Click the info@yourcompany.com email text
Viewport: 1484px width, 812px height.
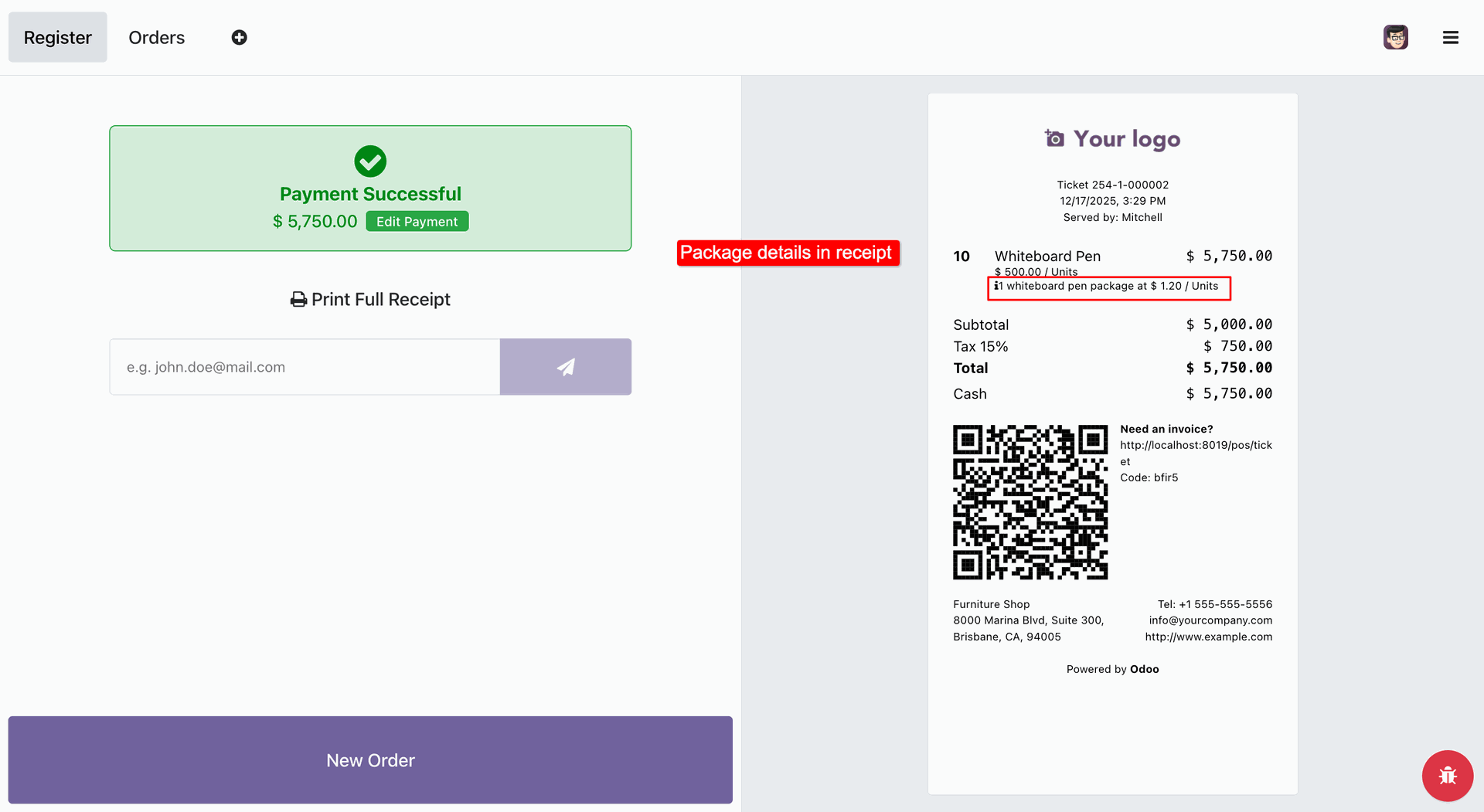click(1210, 620)
